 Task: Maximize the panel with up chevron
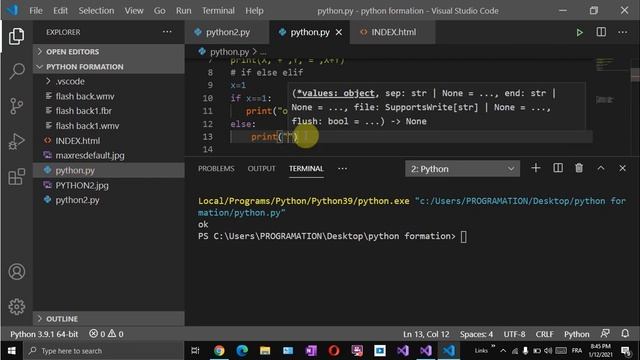[601, 168]
